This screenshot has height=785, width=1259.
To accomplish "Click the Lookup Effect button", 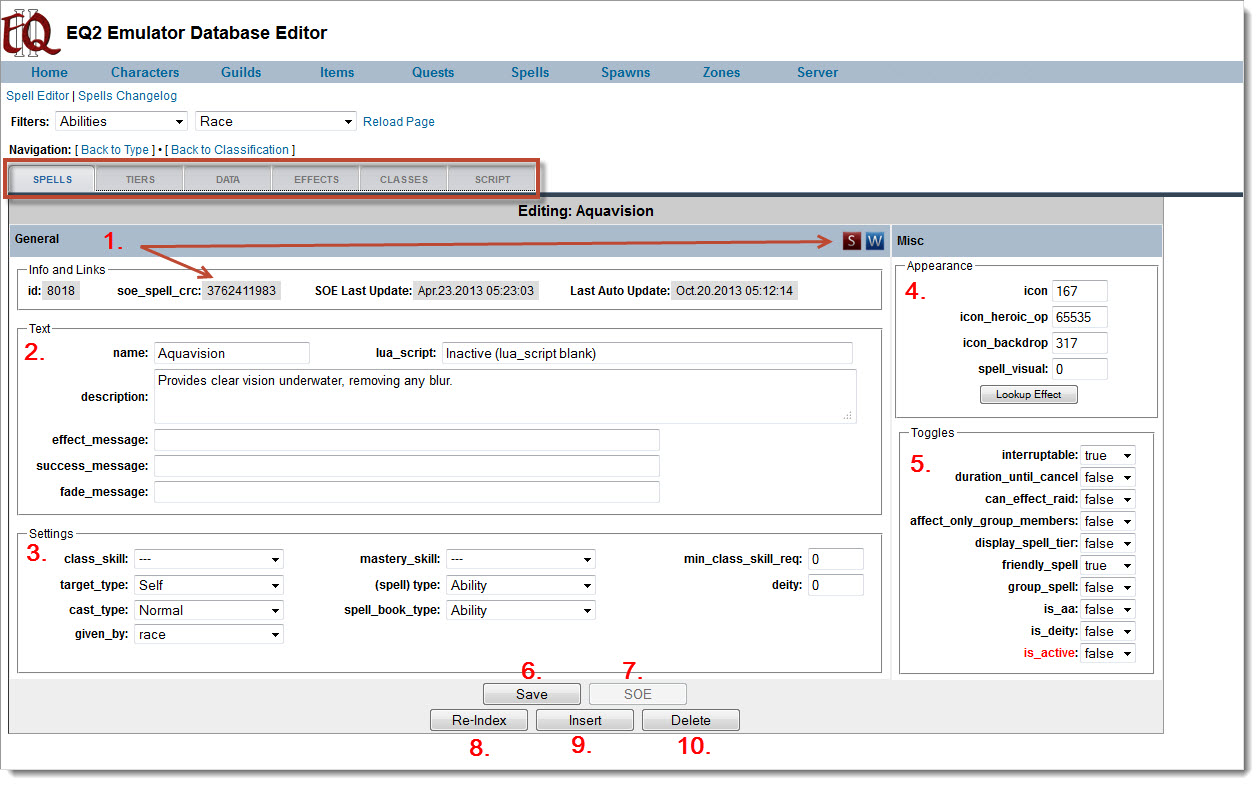I will [1028, 395].
